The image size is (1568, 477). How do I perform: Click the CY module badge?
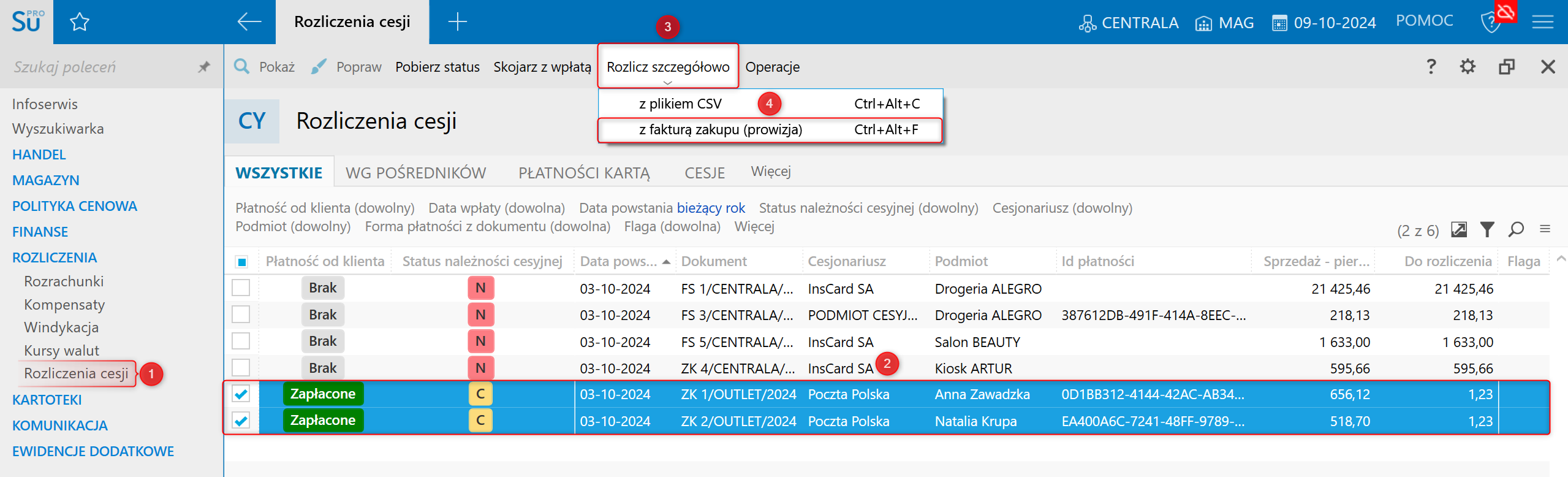tap(252, 121)
